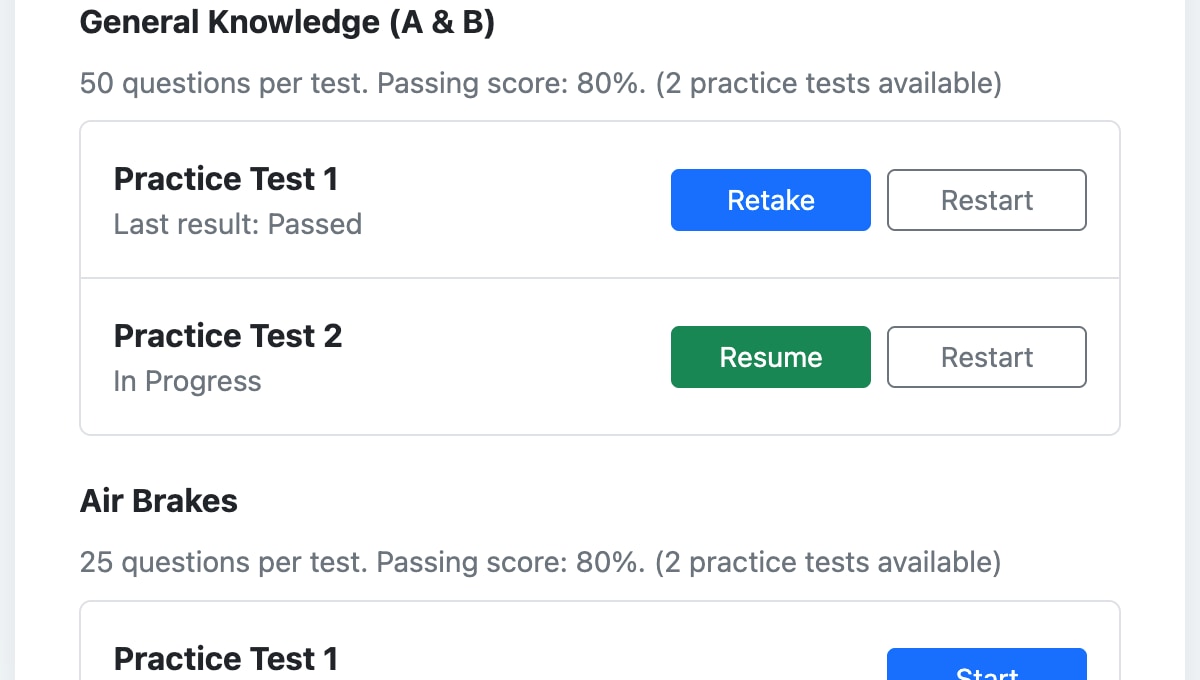Click the General Knowledge (A & B) heading
The height and width of the screenshot is (680, 1200).
[287, 22]
